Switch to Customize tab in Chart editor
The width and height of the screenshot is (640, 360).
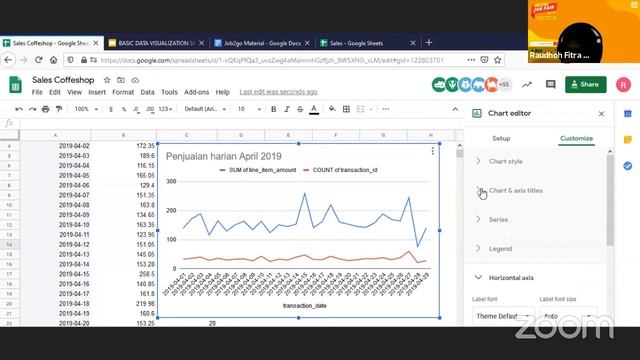click(576, 138)
